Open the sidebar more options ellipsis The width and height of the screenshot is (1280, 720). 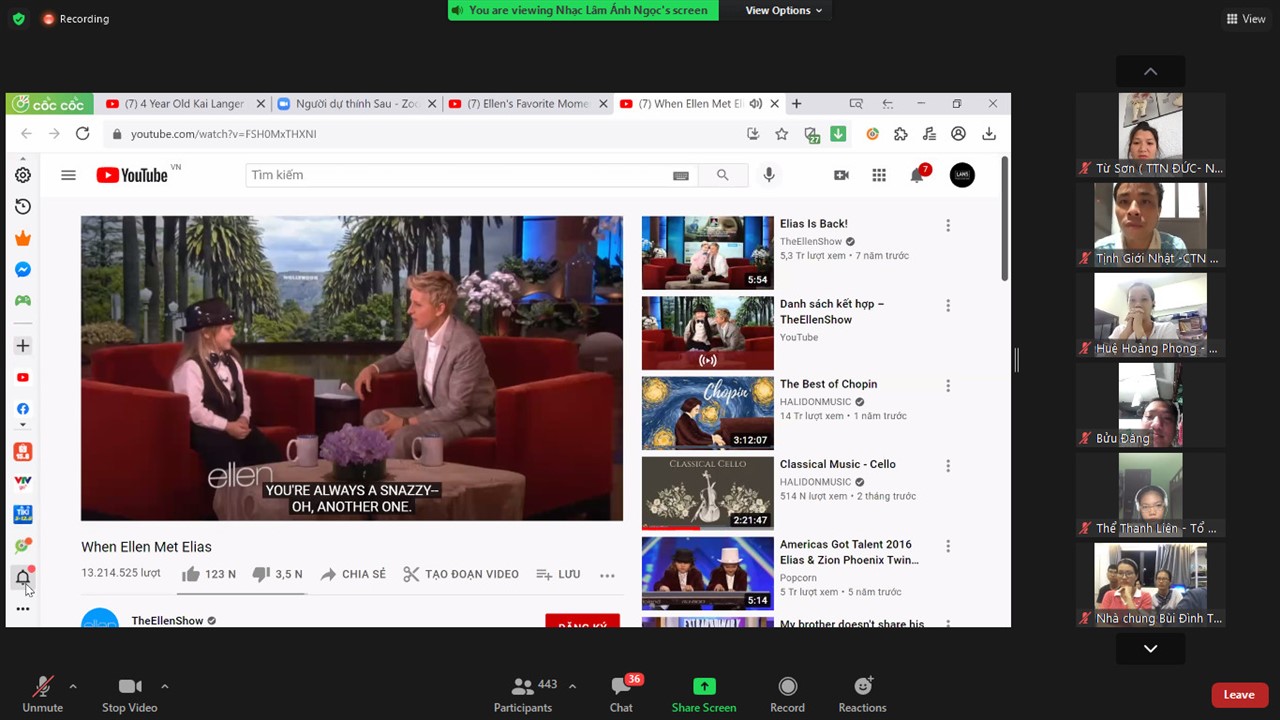(x=23, y=608)
